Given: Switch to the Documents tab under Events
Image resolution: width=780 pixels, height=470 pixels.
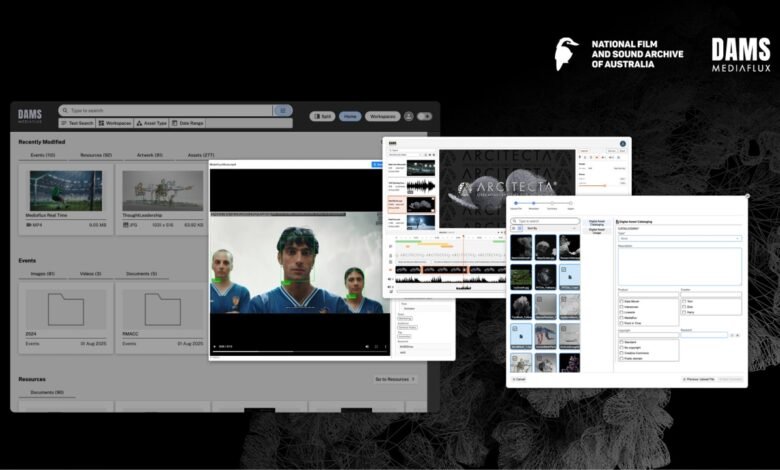Looking at the screenshot, I should (x=141, y=274).
